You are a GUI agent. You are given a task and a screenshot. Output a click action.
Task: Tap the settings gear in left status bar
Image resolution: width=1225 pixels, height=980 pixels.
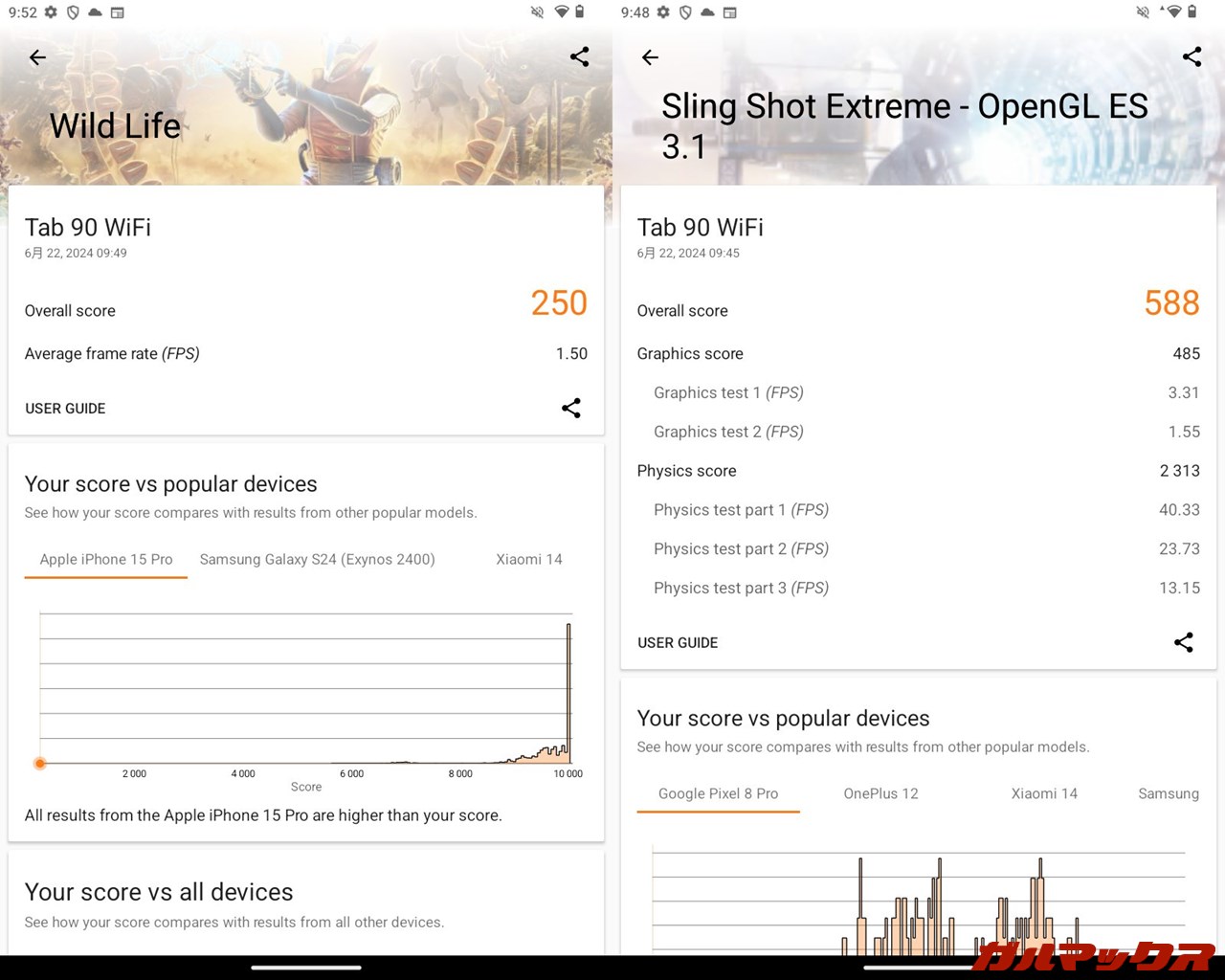point(51,12)
